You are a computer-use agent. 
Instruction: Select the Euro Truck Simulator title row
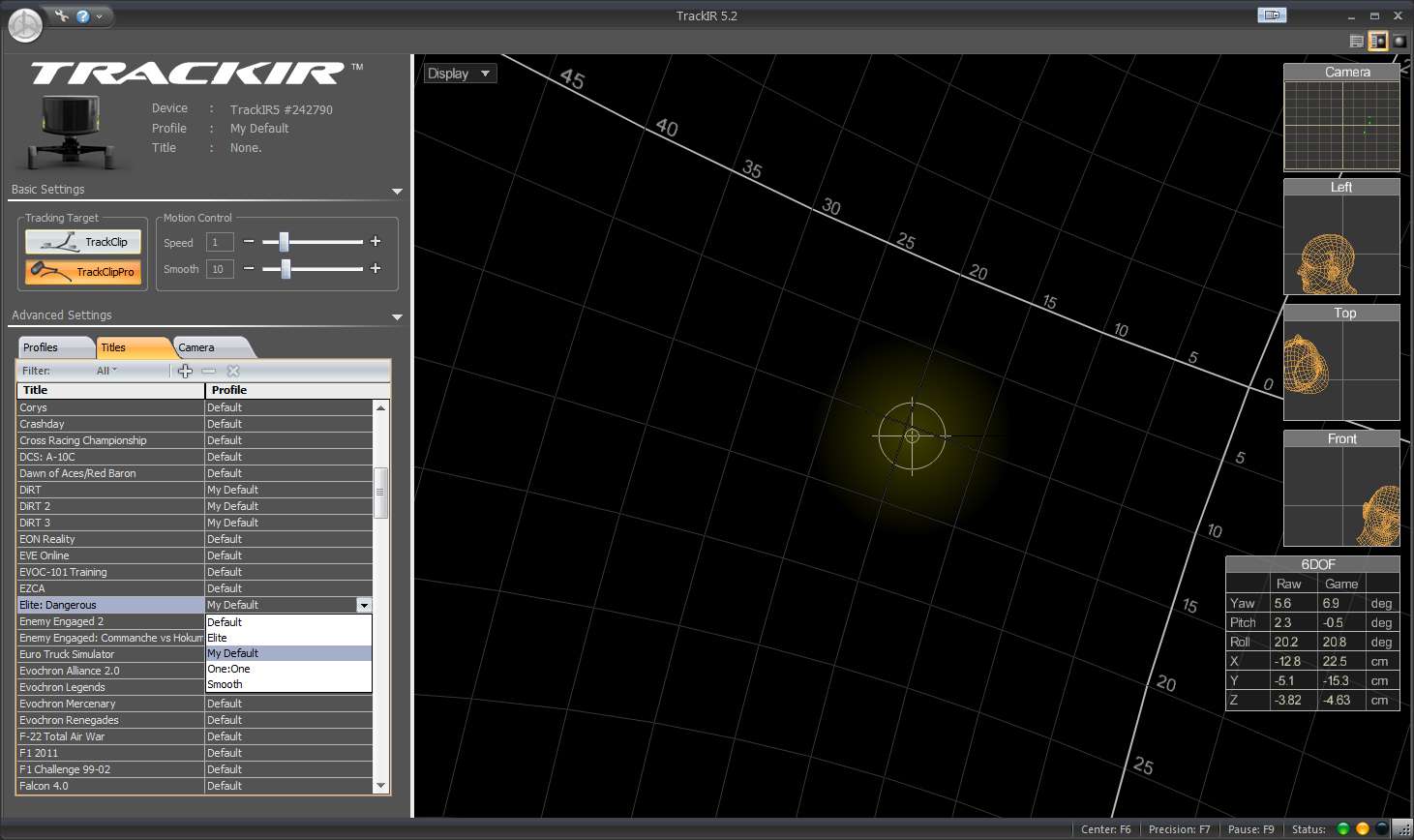[x=110, y=654]
